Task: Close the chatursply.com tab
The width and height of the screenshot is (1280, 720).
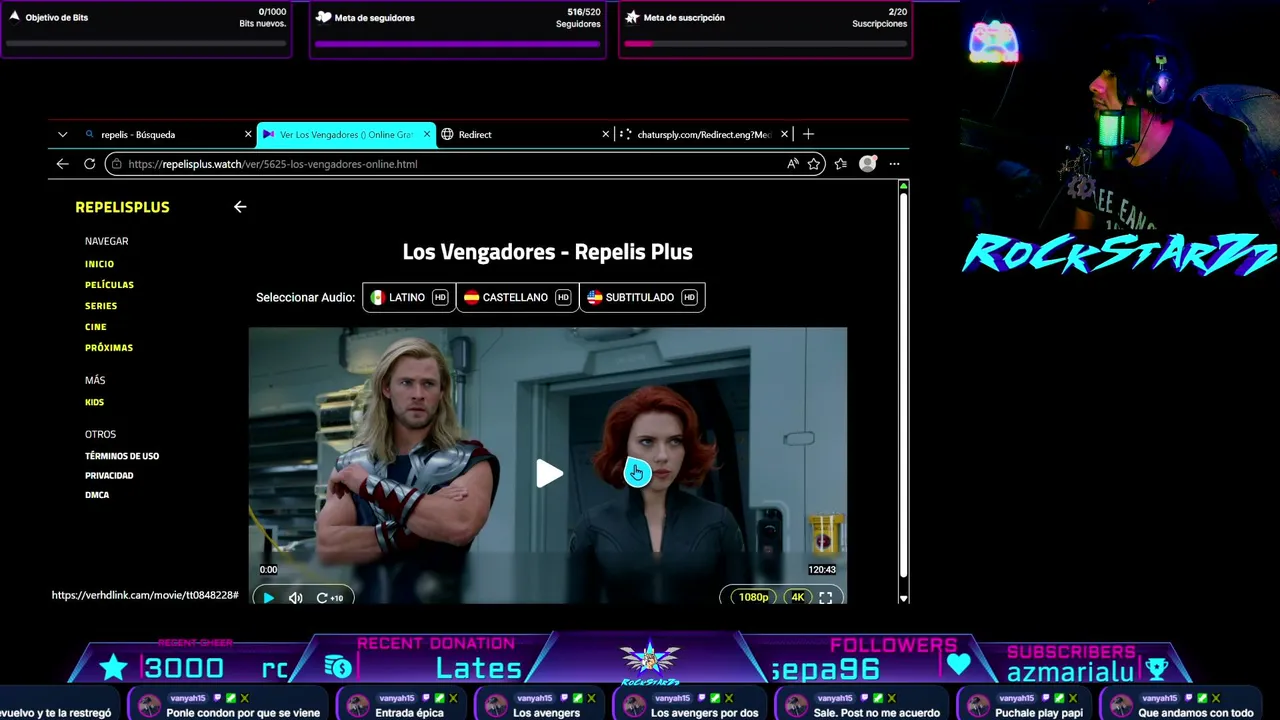Action: [784, 134]
